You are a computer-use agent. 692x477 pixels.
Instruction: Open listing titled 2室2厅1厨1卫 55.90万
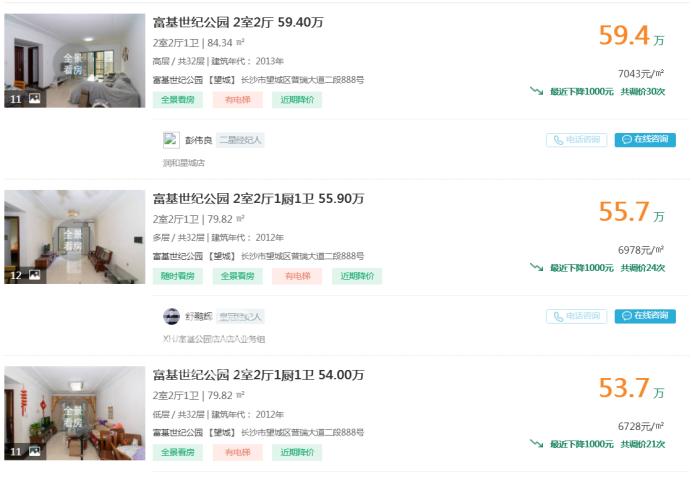pos(258,198)
